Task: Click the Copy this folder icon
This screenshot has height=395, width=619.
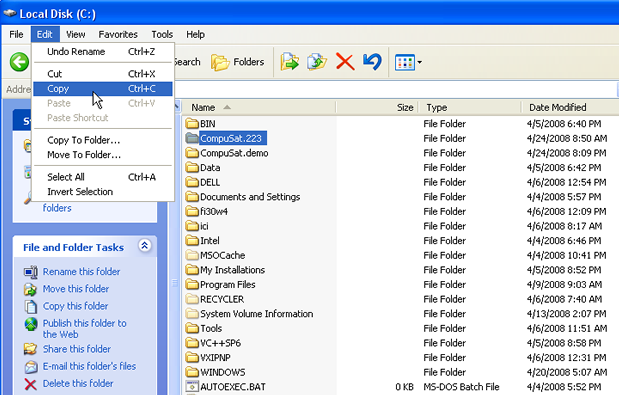Action: click(30, 306)
